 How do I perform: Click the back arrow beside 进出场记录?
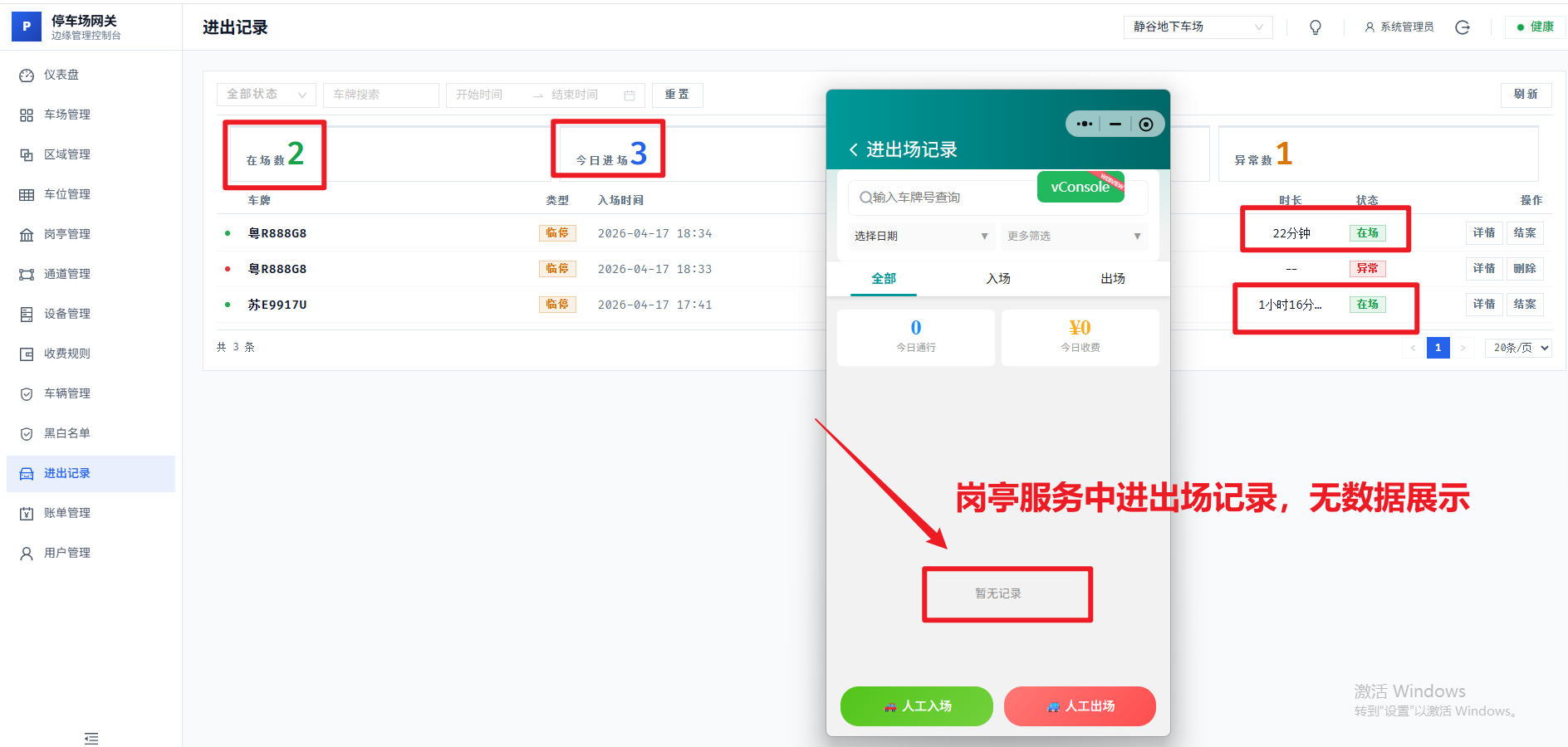[x=853, y=149]
